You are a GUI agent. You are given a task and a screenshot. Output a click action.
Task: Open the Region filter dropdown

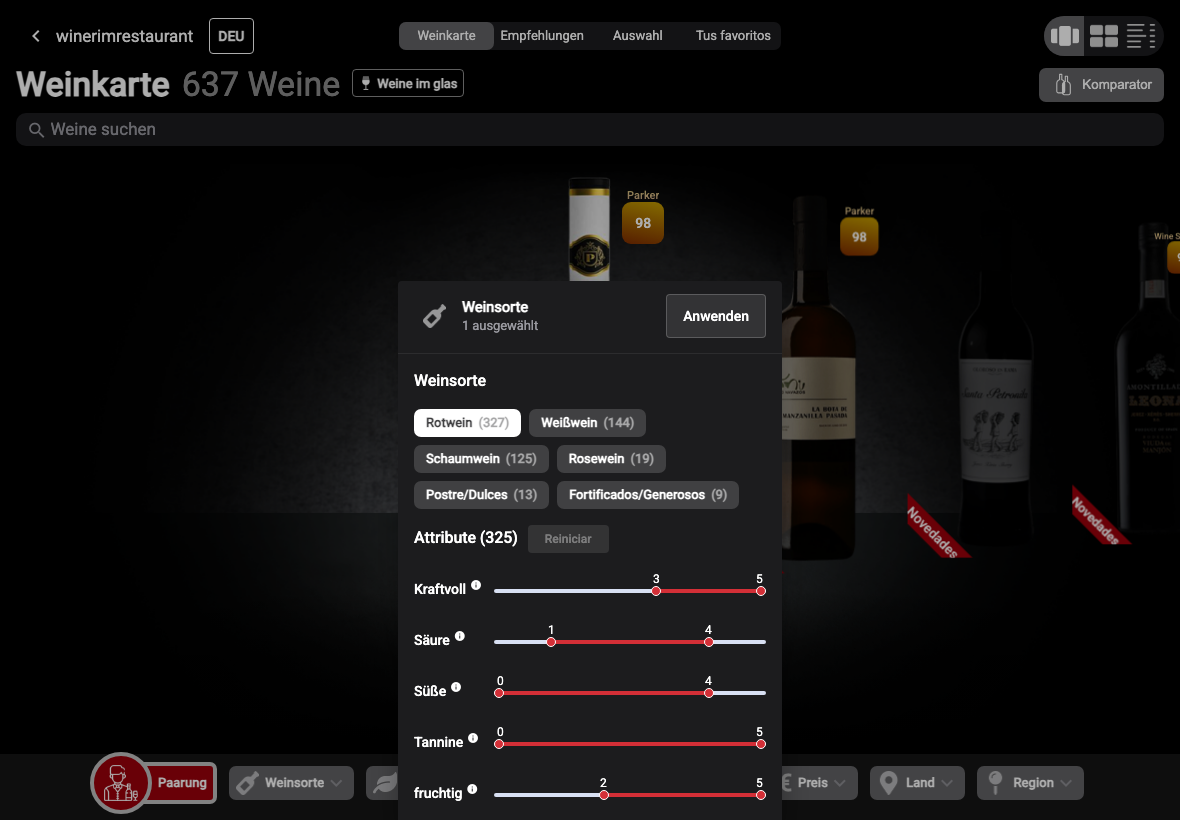1030,783
